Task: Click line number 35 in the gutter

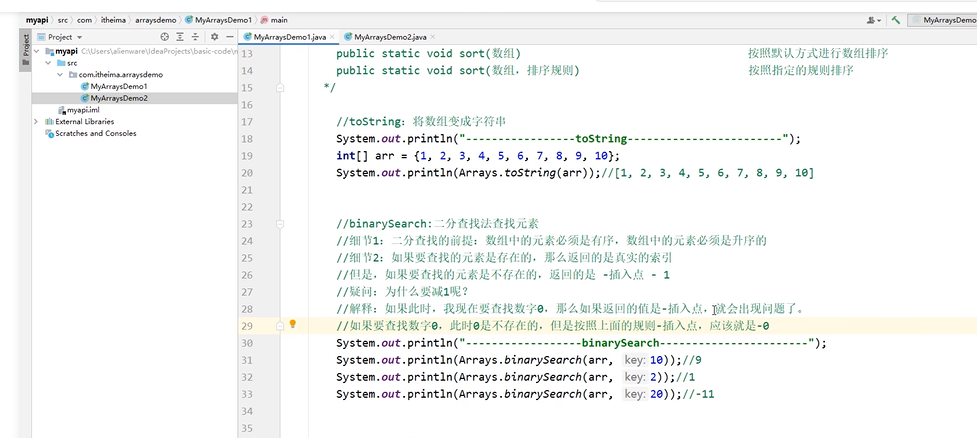Action: coord(245,428)
